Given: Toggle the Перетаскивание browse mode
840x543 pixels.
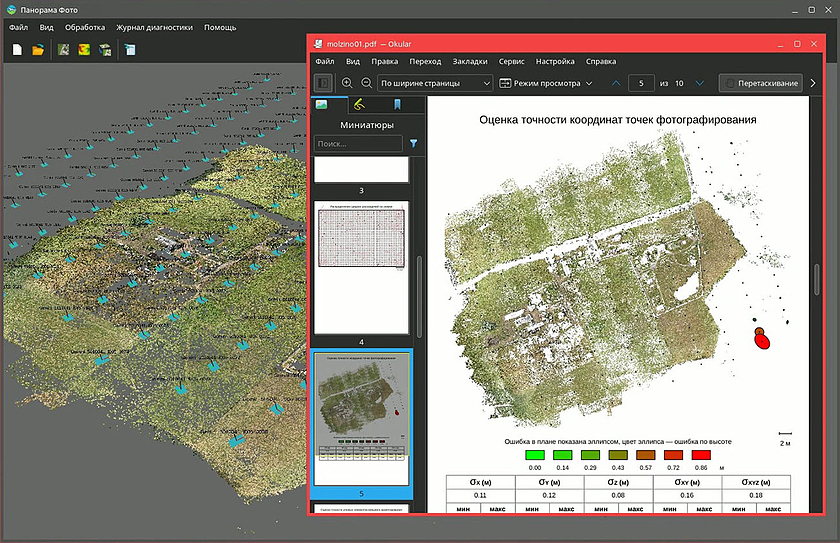Looking at the screenshot, I should 762,83.
